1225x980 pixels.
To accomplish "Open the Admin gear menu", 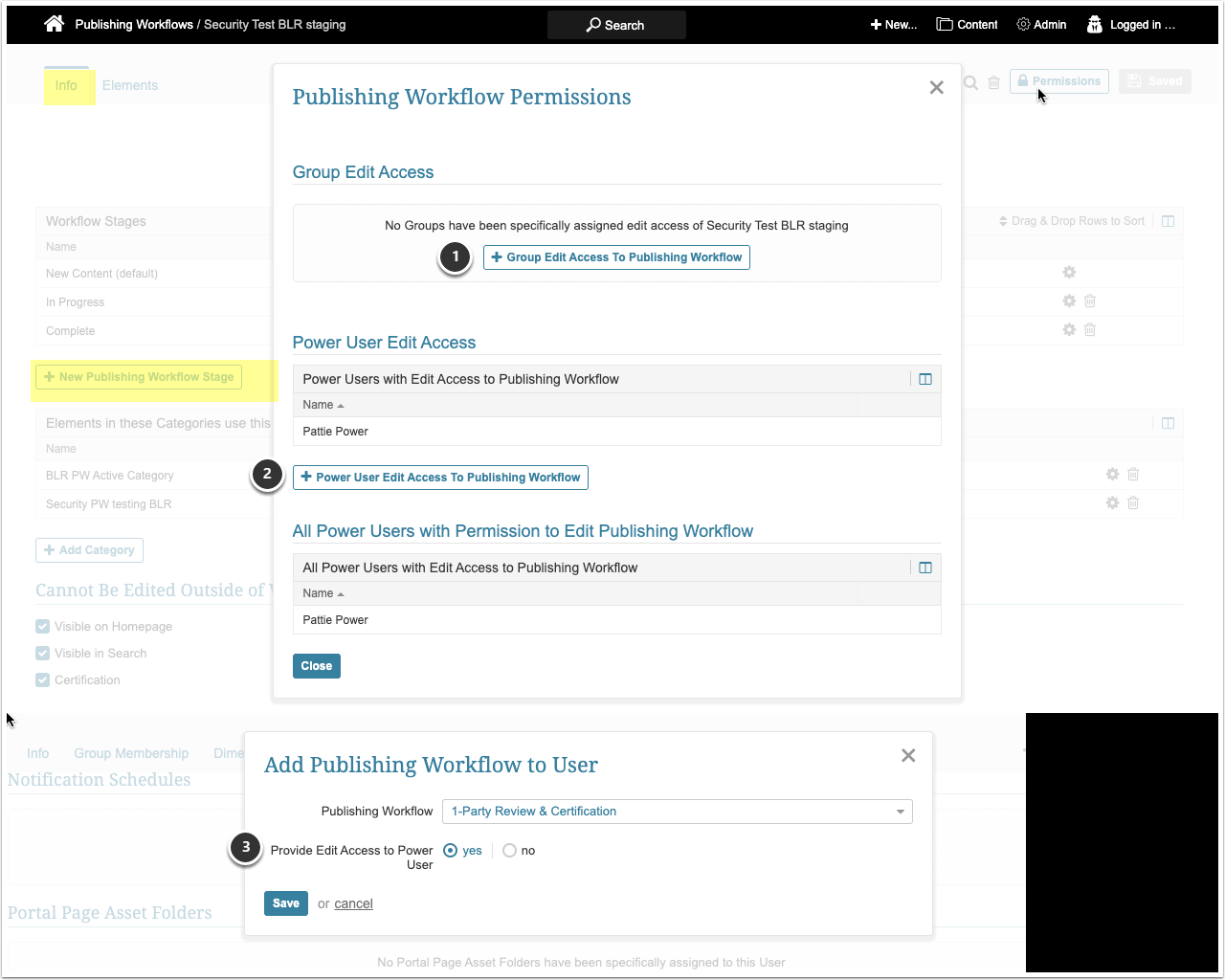I will coord(1041,25).
